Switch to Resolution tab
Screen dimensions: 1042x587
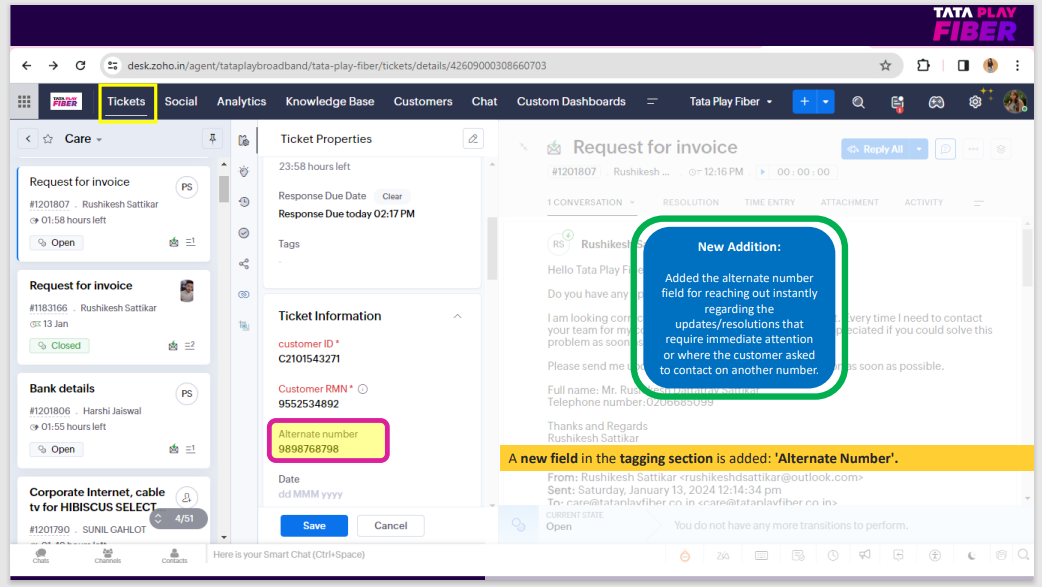(690, 203)
